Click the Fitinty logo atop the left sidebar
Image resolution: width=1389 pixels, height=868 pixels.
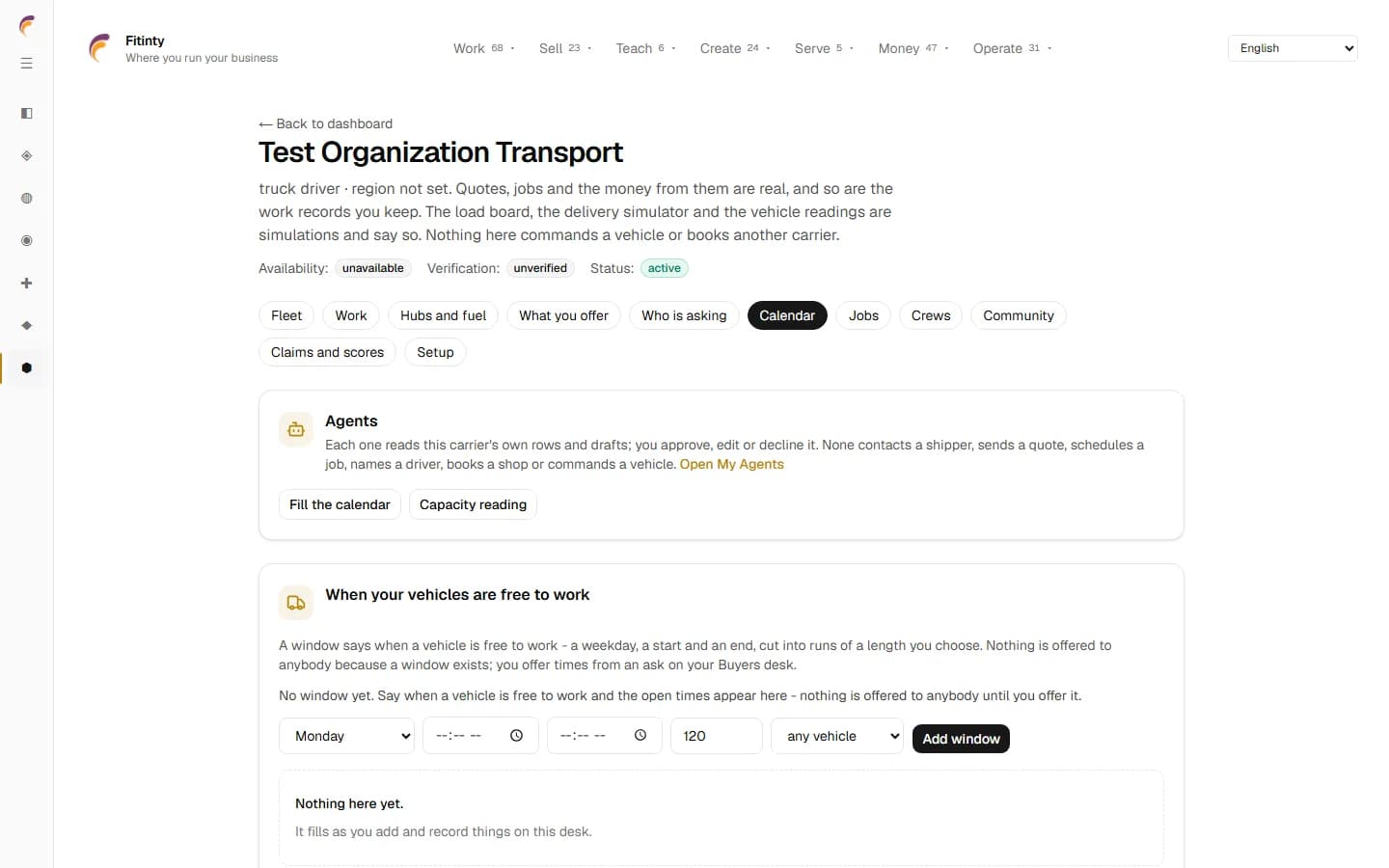pyautogui.click(x=27, y=26)
